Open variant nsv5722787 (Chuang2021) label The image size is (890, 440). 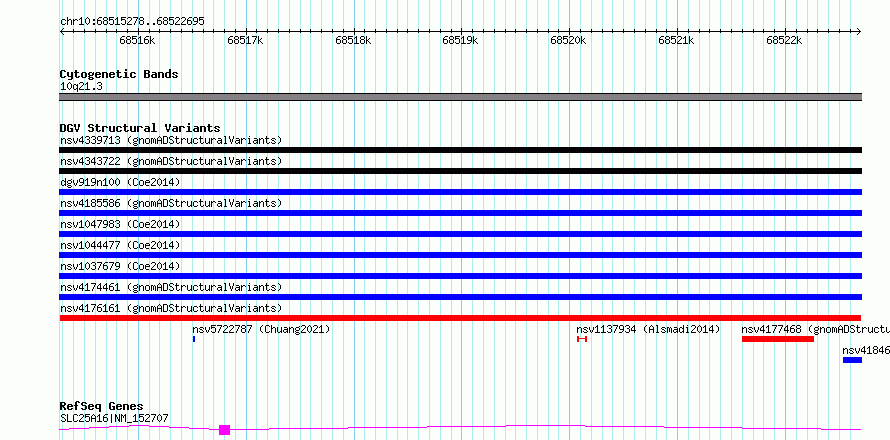coord(261,329)
